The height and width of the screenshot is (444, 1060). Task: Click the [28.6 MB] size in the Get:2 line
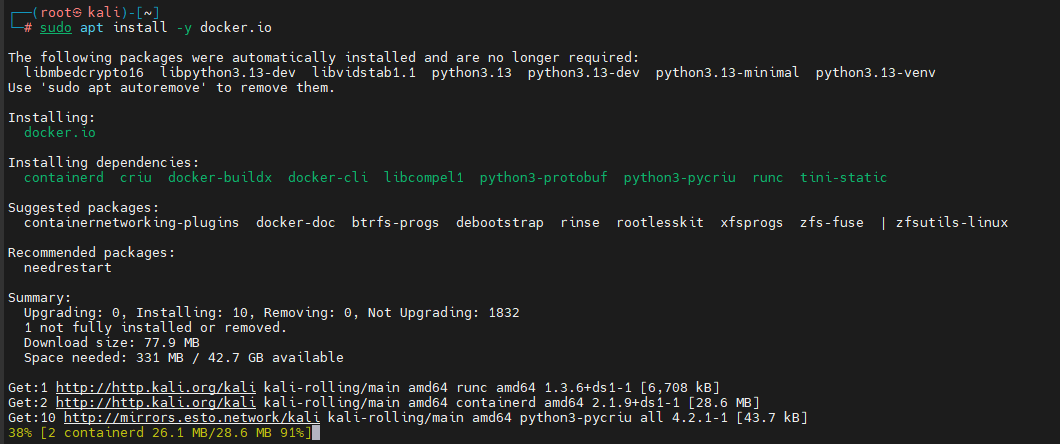[723, 403]
